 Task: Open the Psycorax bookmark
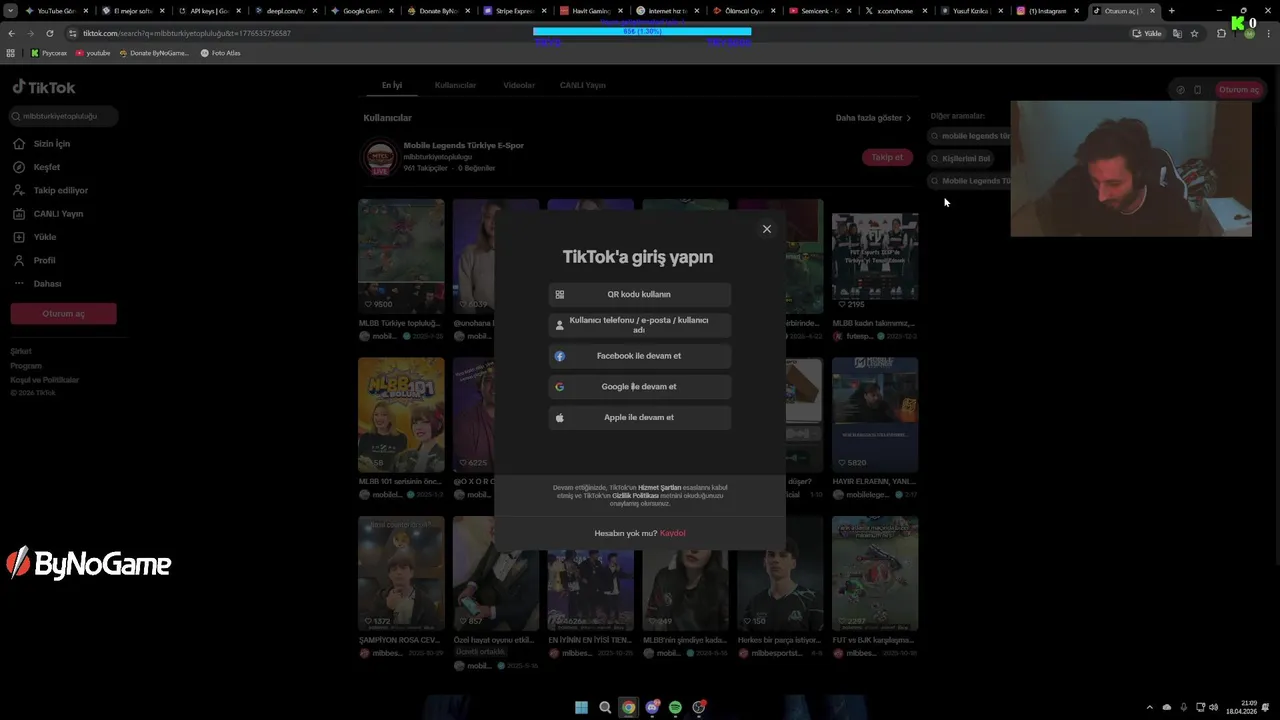[x=49, y=53]
